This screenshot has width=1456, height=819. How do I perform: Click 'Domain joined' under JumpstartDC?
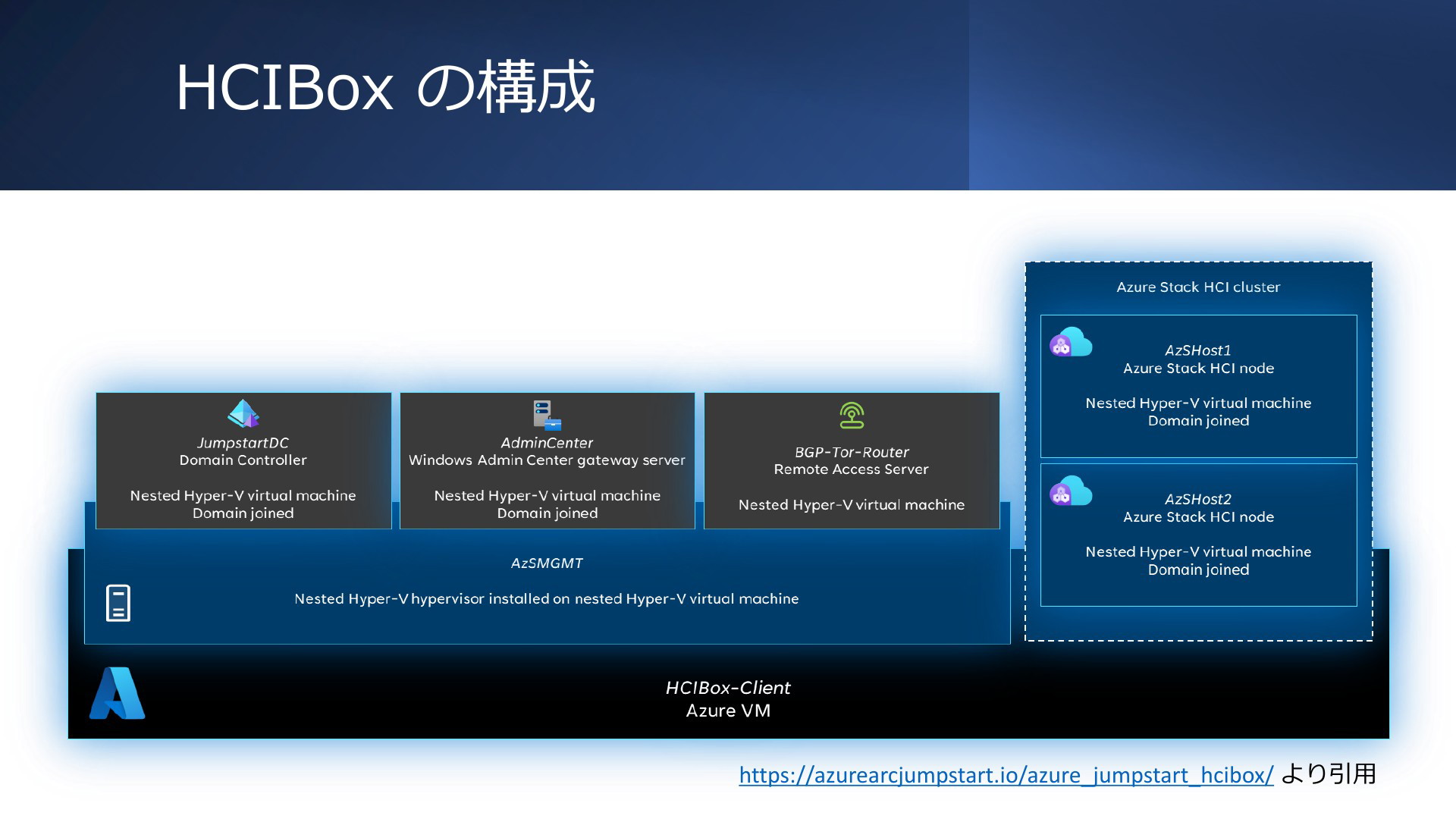(243, 513)
